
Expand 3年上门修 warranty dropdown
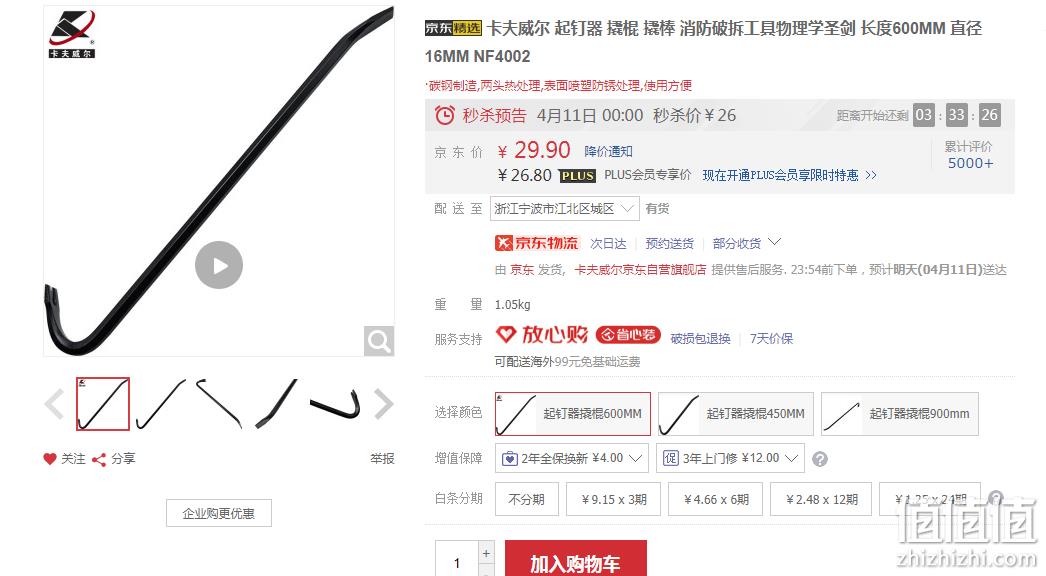[730, 459]
